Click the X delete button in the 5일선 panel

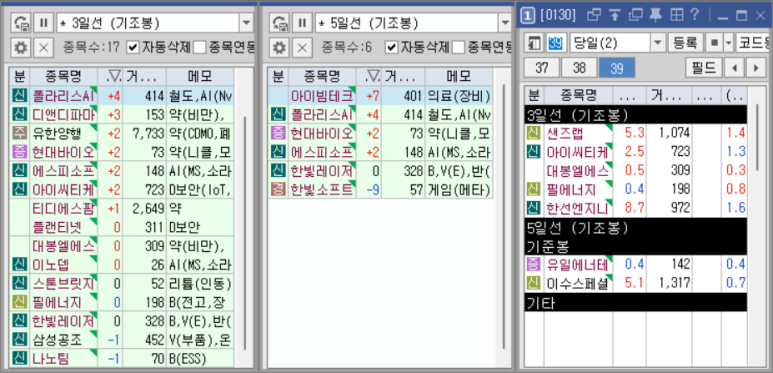302,47
